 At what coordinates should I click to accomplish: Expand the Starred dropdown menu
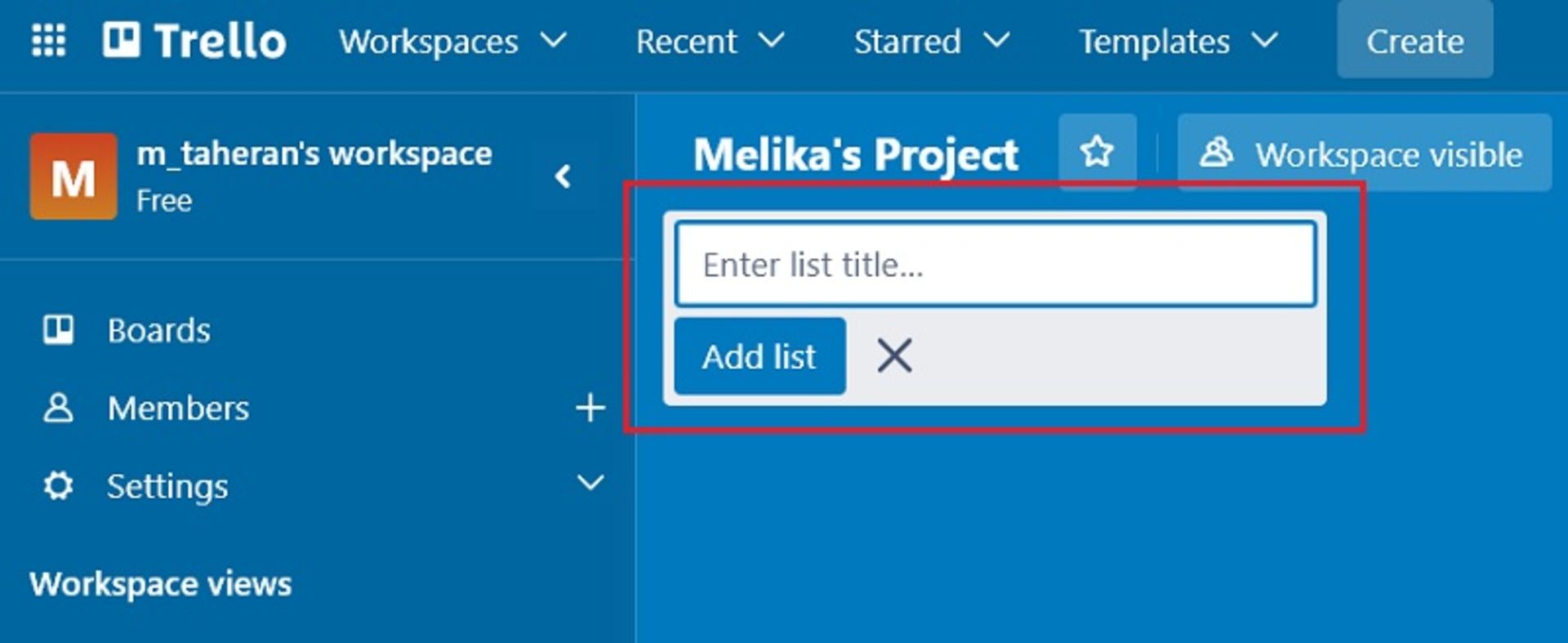[931, 41]
